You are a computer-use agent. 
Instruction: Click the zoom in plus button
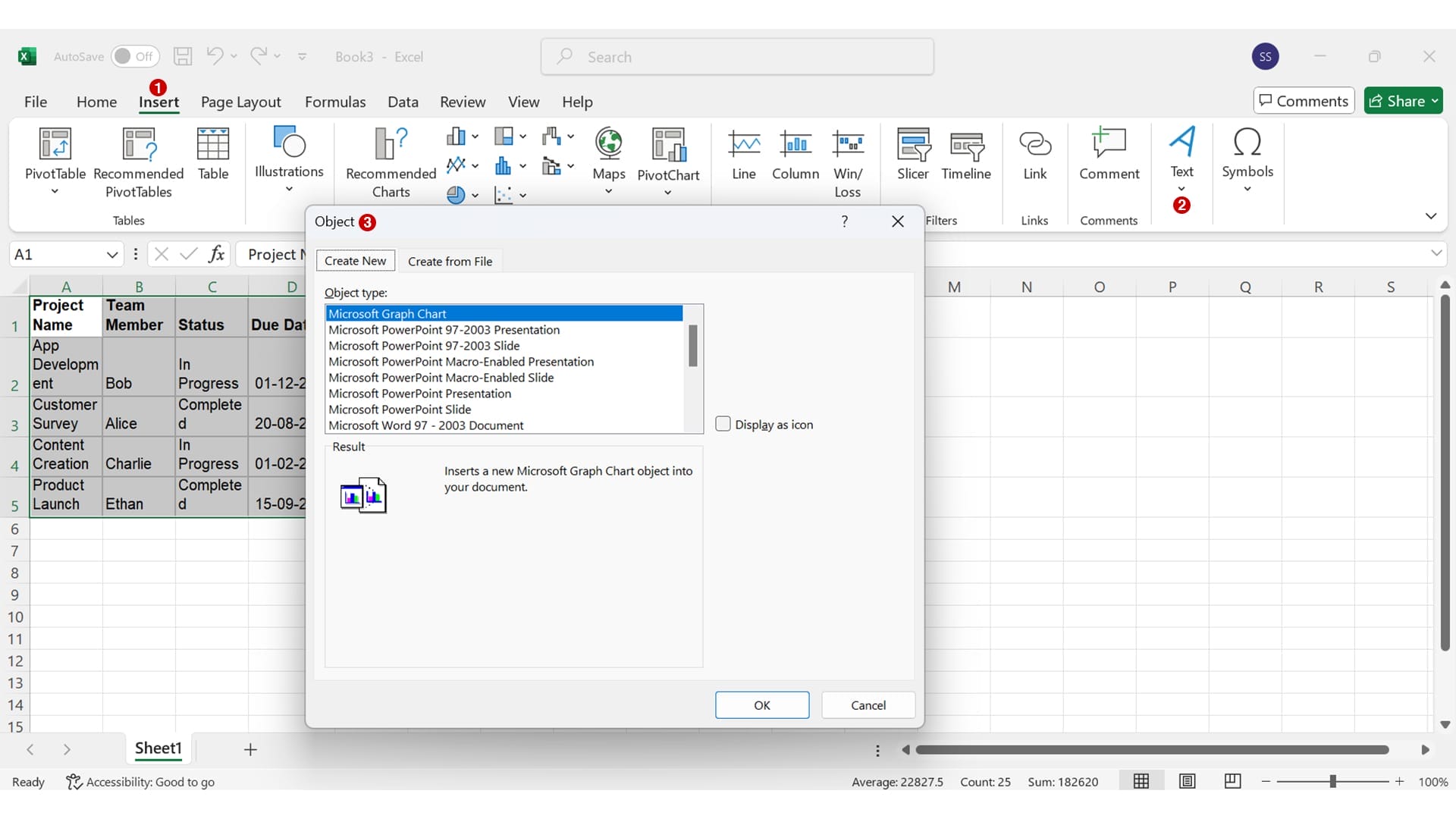1400,781
